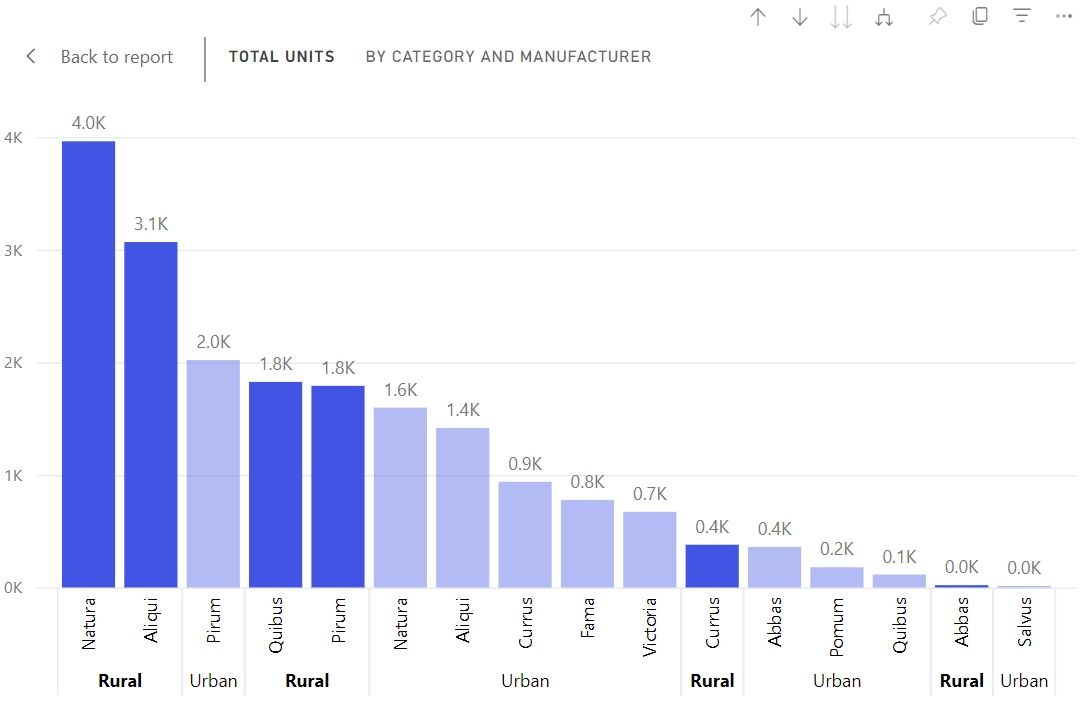
Task: Click Back to report link
Action: (x=116, y=57)
